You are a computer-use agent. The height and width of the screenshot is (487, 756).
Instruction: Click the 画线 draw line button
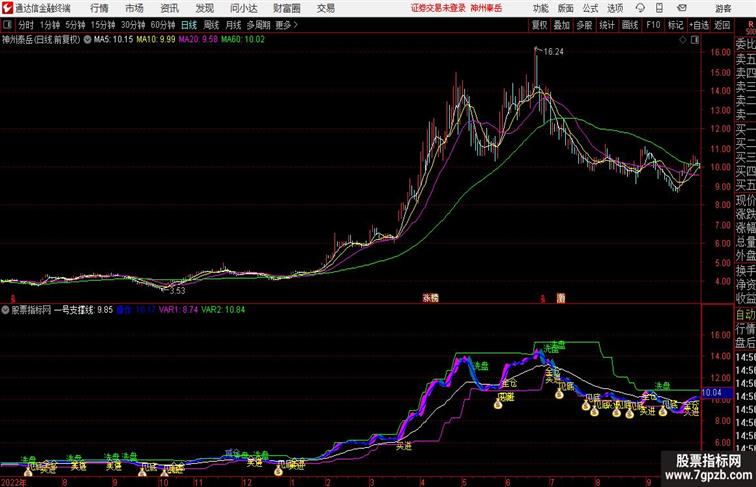click(630, 25)
